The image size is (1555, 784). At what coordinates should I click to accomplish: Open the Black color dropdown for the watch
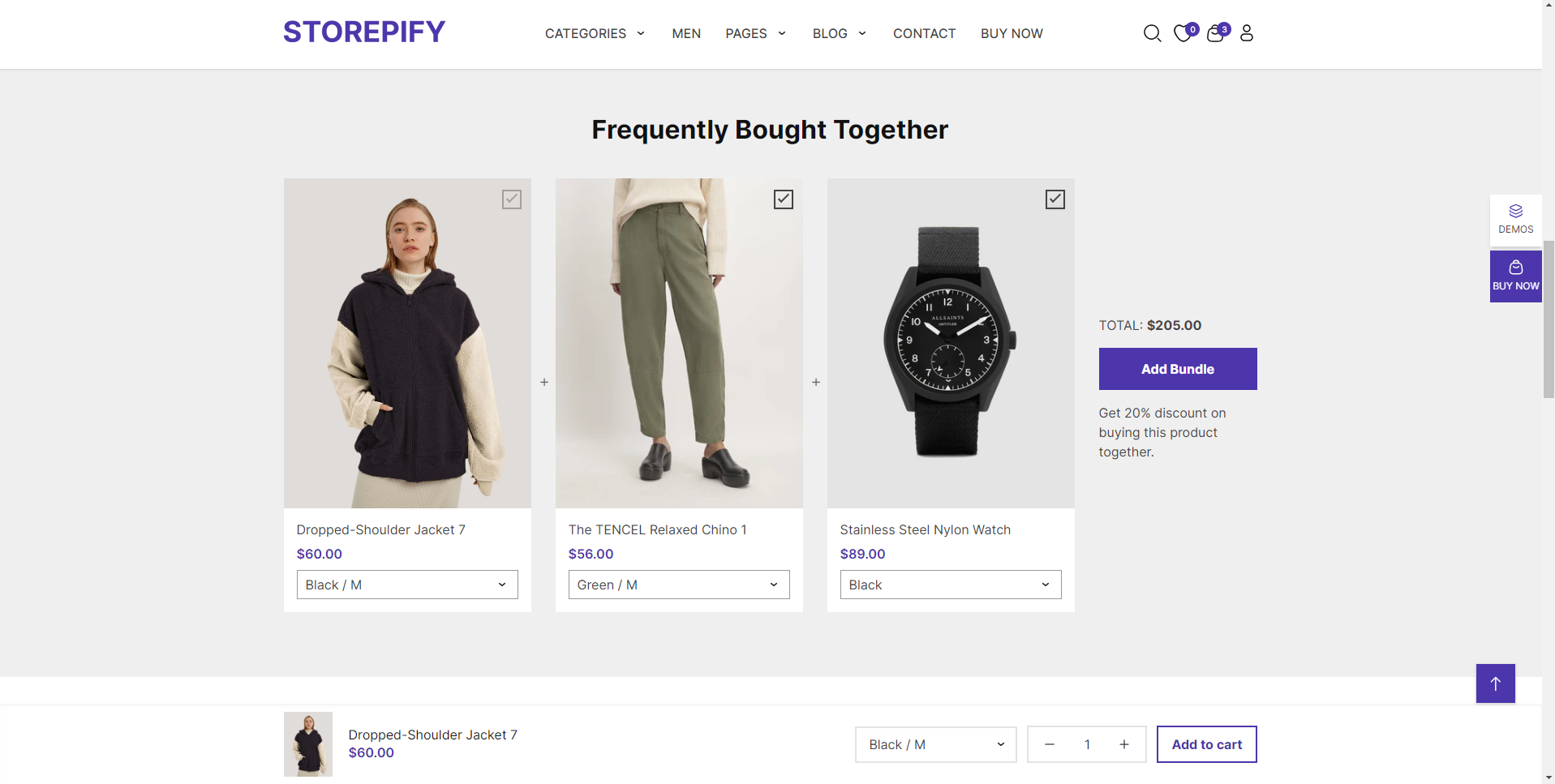[x=950, y=585]
